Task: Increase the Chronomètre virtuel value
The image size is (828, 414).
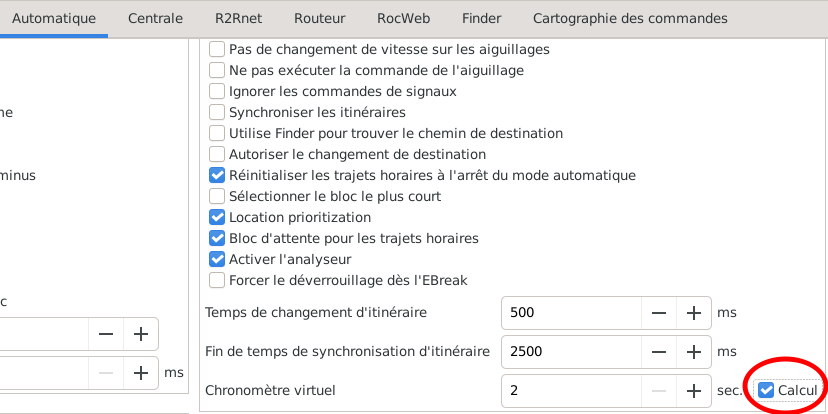Action: tap(693, 390)
